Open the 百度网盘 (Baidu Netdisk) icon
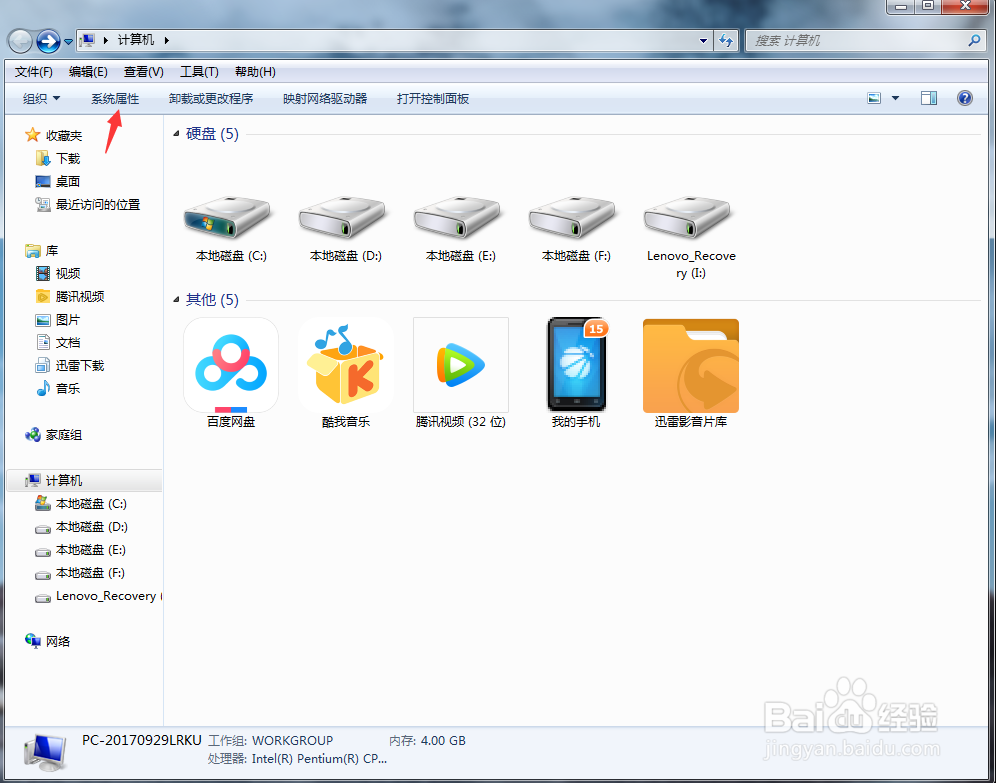This screenshot has width=996, height=783. (231, 365)
